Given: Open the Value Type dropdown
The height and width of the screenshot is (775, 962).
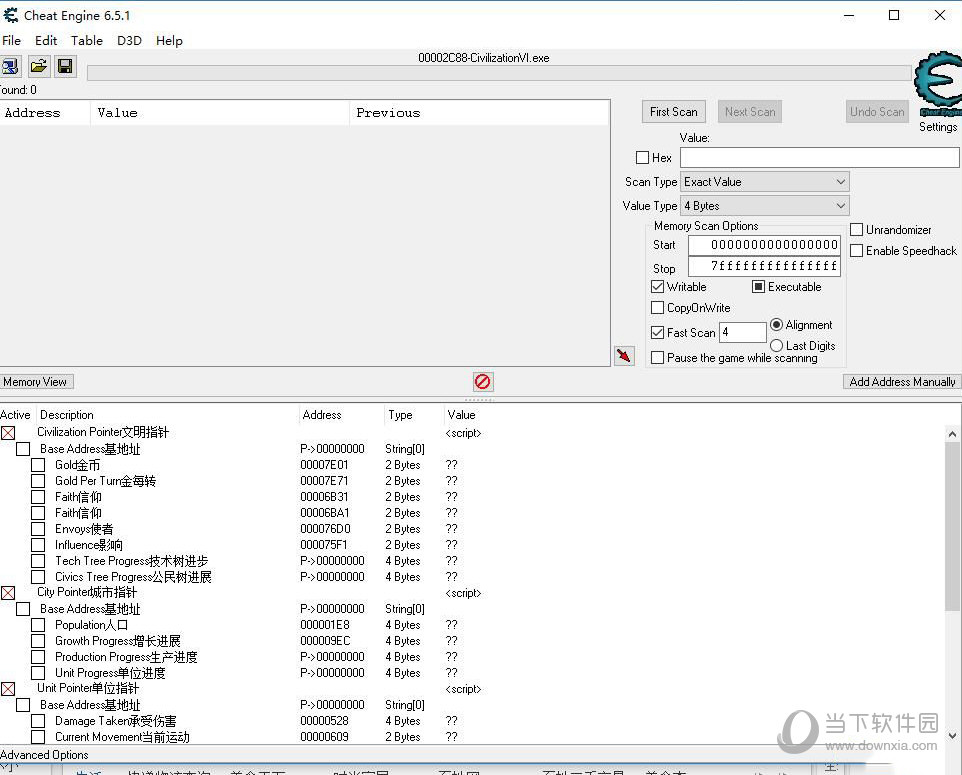Looking at the screenshot, I should 764,206.
